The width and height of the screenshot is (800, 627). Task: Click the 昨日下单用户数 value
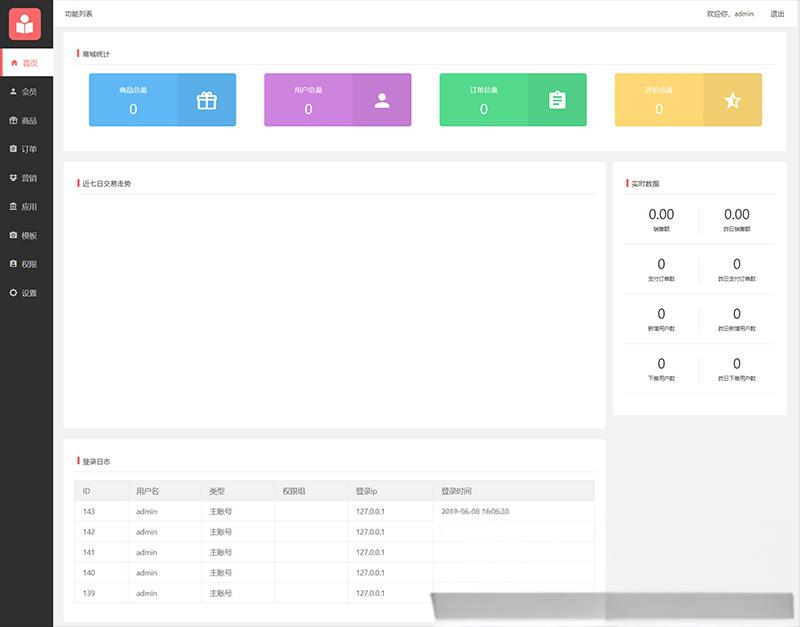[737, 364]
